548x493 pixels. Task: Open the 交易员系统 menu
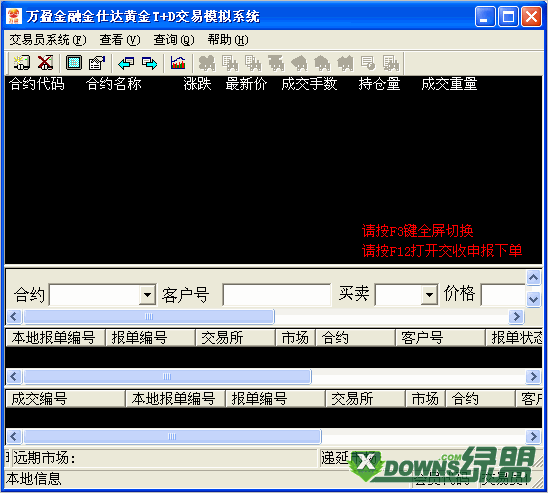coord(48,40)
